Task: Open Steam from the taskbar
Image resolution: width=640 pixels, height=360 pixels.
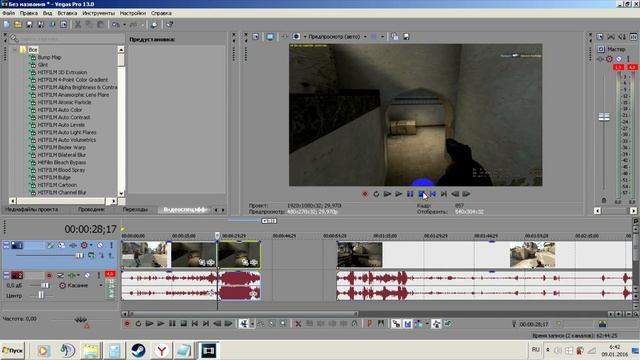Action: [138, 351]
